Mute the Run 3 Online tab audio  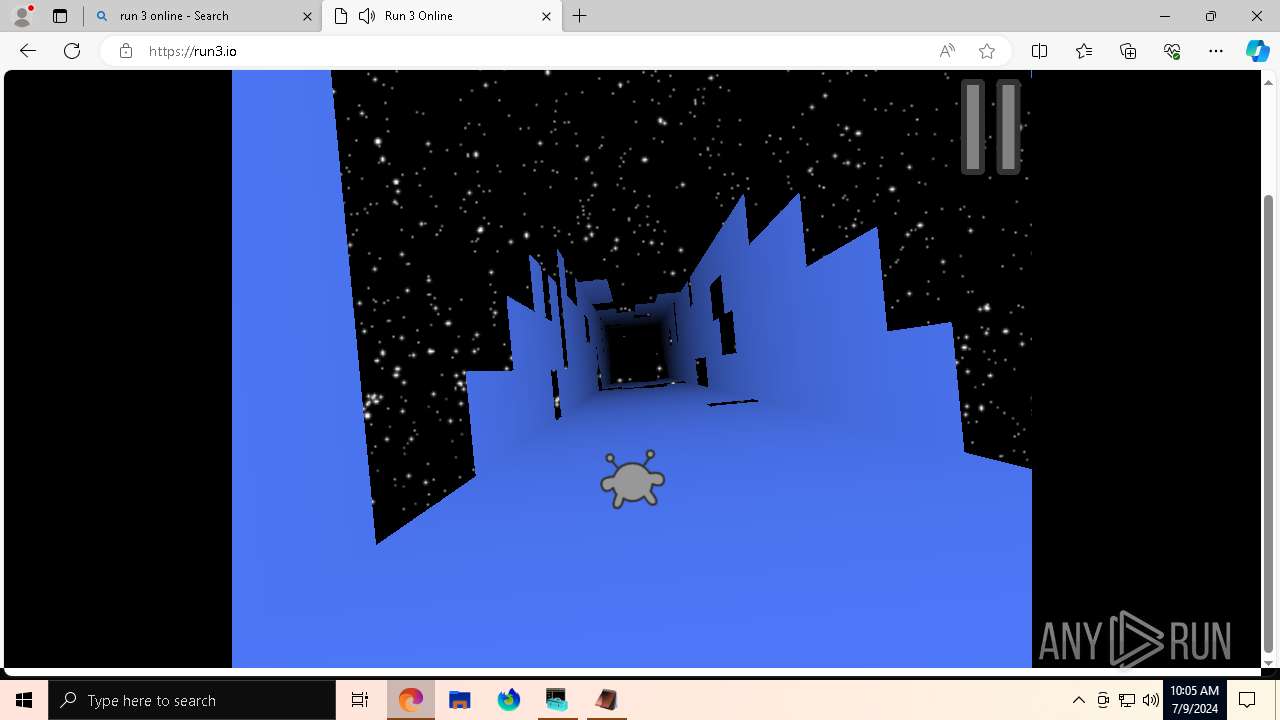pyautogui.click(x=367, y=16)
